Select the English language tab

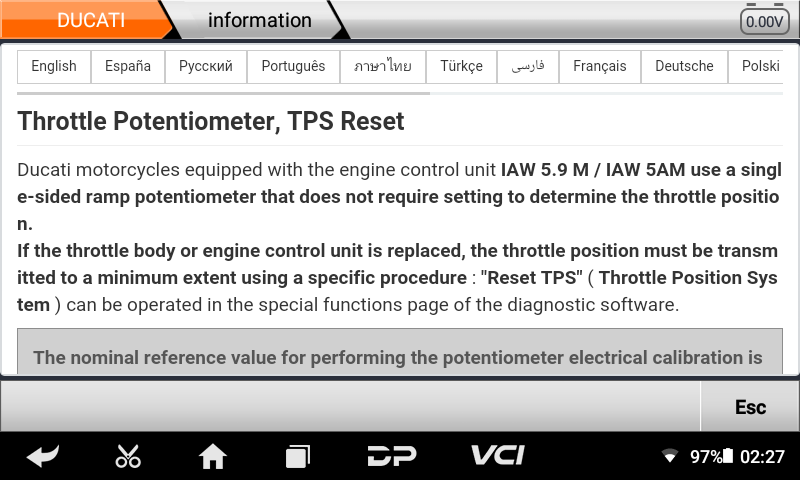click(x=54, y=66)
